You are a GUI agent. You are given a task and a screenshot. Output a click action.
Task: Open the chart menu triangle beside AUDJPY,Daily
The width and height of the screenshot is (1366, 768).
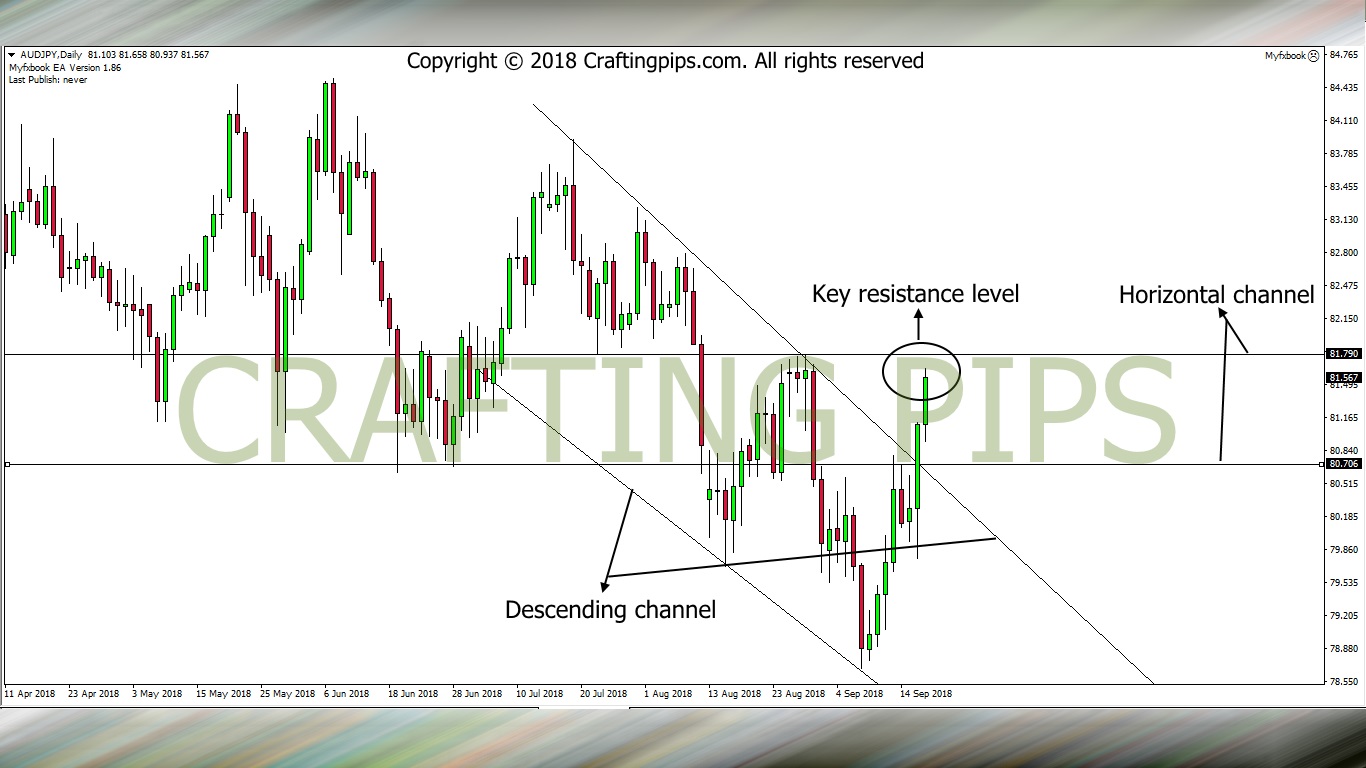[11, 55]
